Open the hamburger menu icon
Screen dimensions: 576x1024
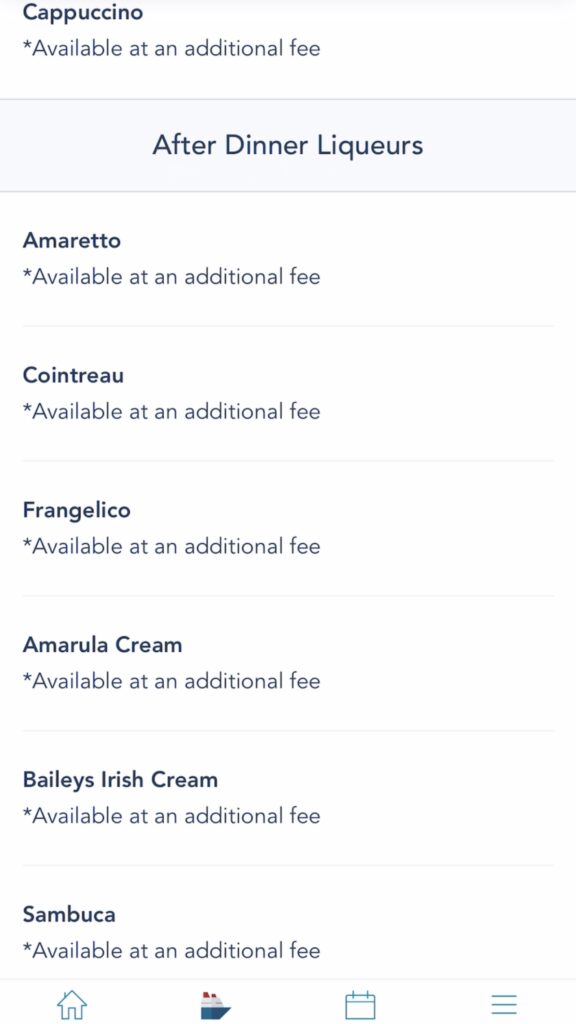[504, 1004]
